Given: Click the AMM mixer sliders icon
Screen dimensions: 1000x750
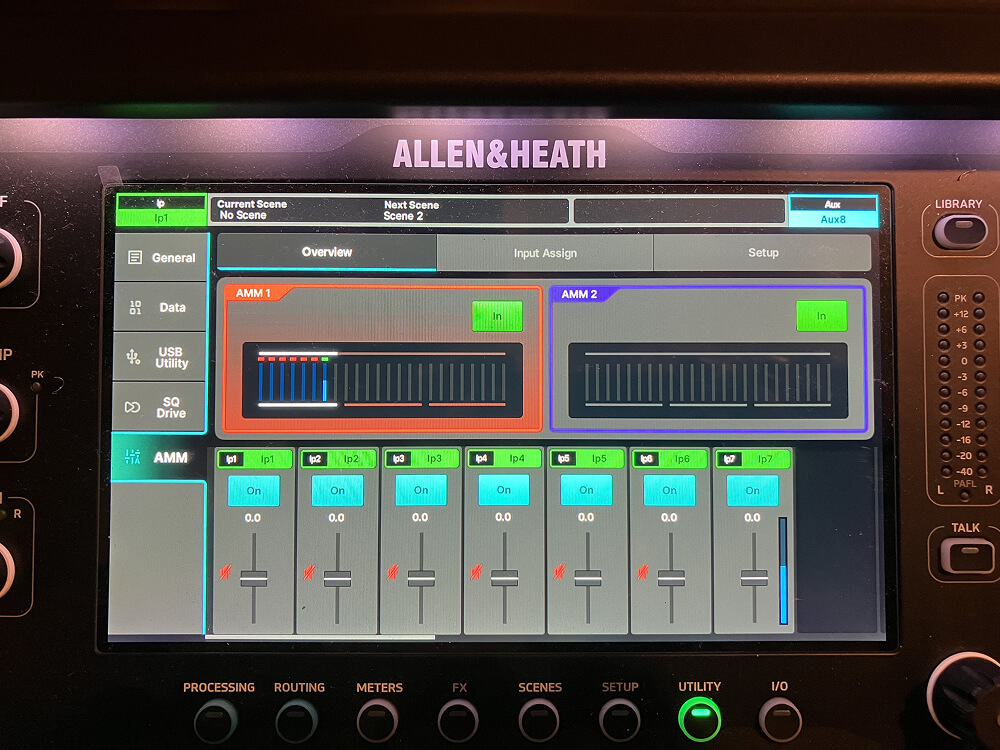Looking at the screenshot, I should pos(132,457).
